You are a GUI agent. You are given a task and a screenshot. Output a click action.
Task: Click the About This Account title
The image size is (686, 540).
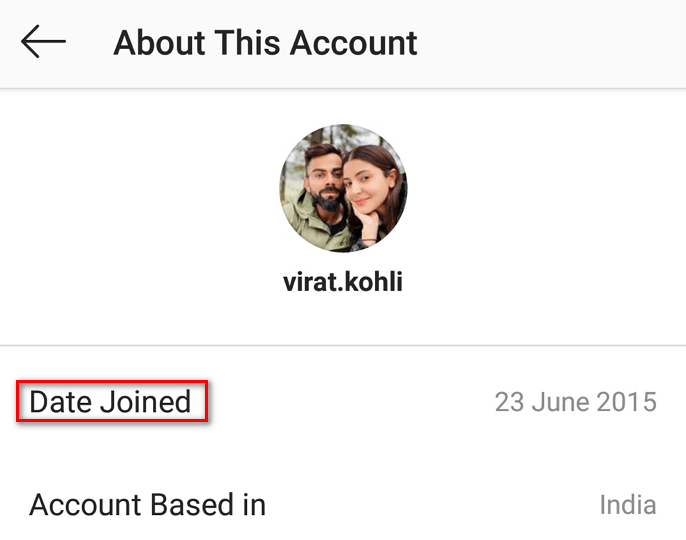coord(265,43)
